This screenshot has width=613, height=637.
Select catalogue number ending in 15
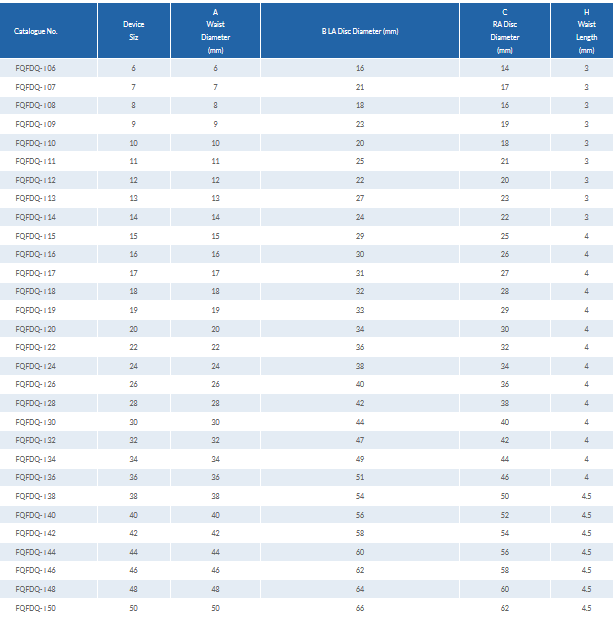(35, 236)
